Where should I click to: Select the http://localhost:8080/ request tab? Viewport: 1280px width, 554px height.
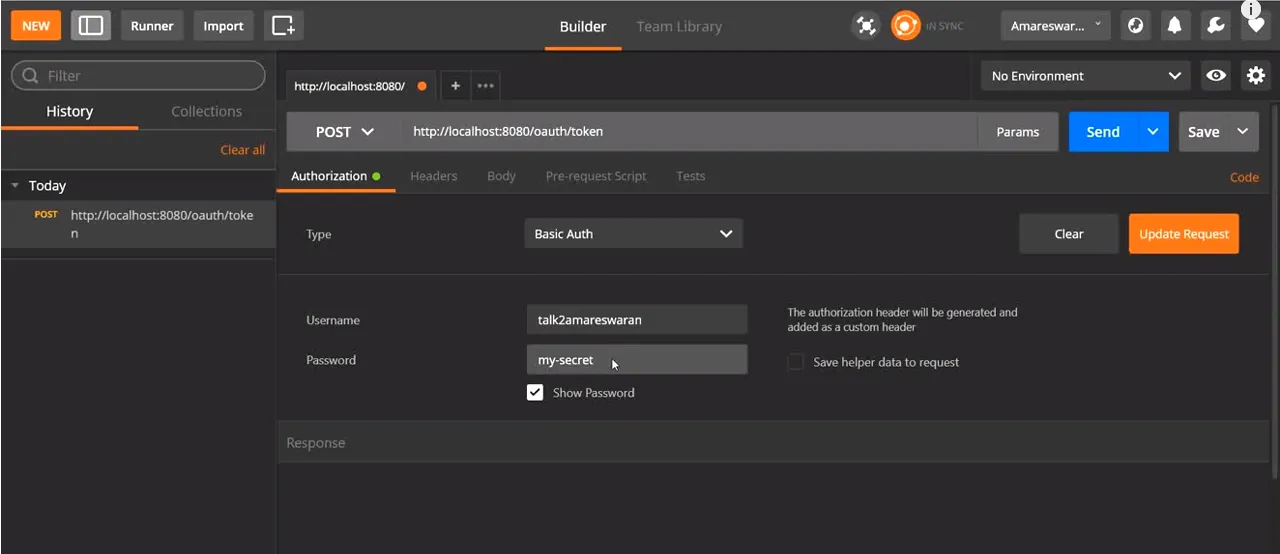click(x=359, y=86)
